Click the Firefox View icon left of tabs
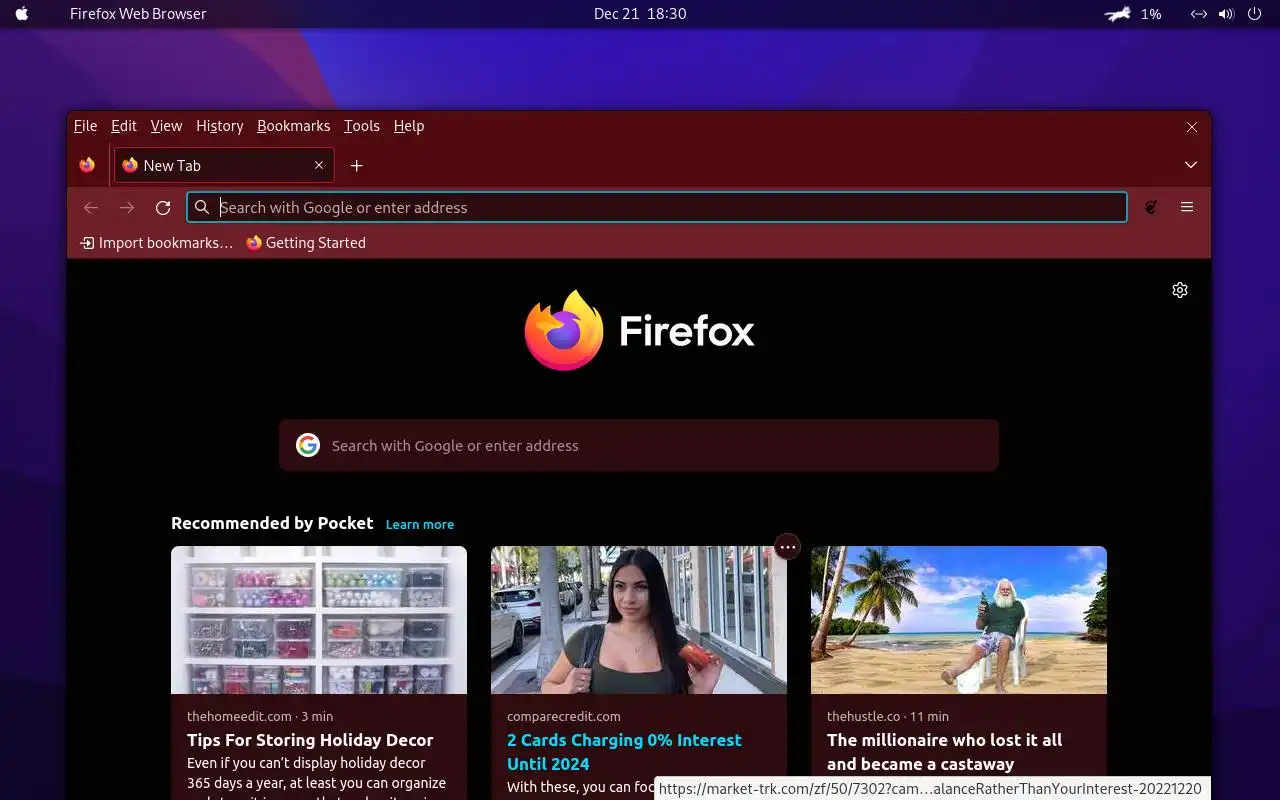This screenshot has height=800, width=1280. coord(87,165)
